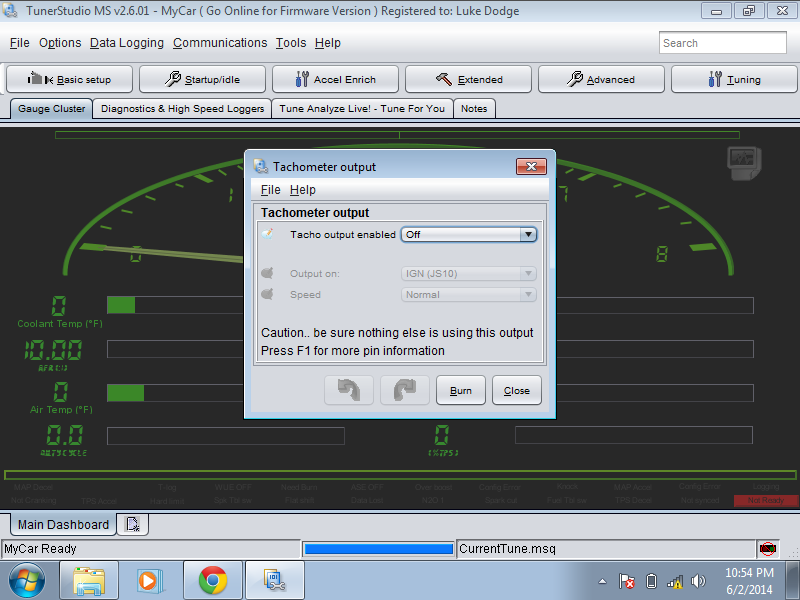The width and height of the screenshot is (800, 600).
Task: Open the Tuning toolbar menu
Action: pos(734,79)
